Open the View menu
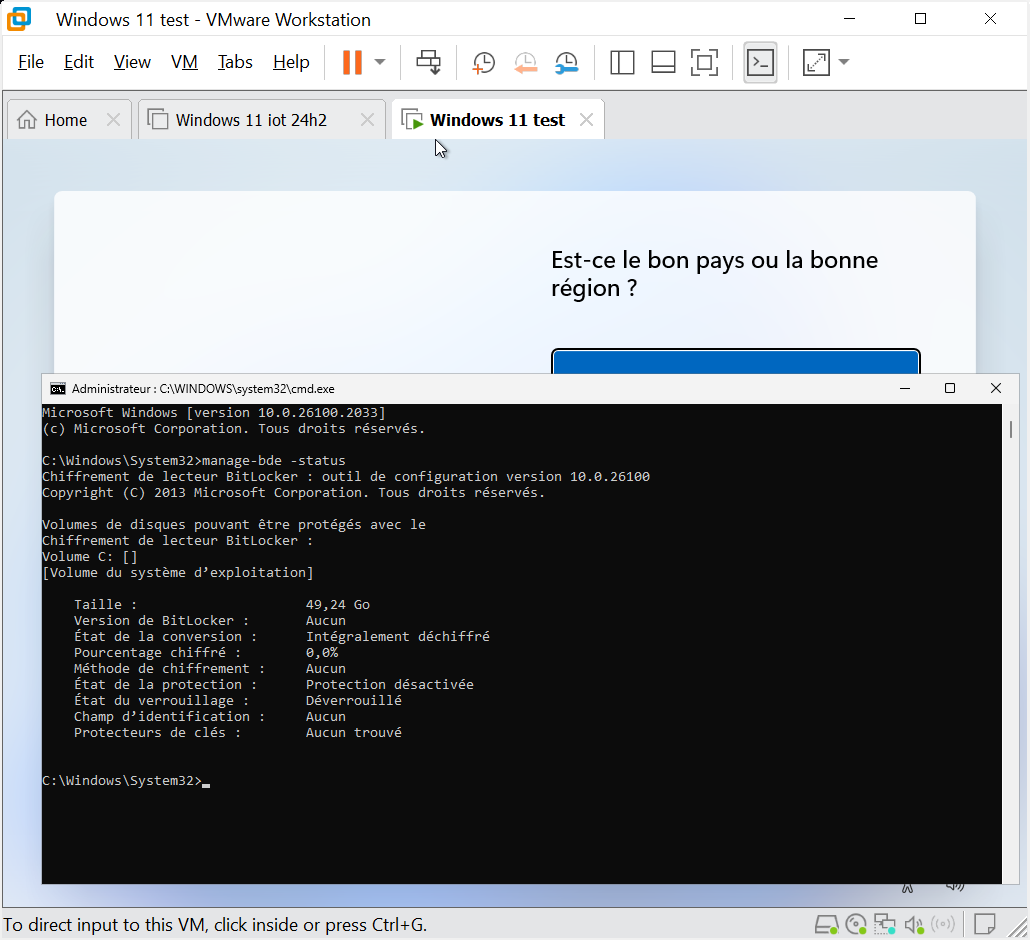The image size is (1030, 940). 132,62
